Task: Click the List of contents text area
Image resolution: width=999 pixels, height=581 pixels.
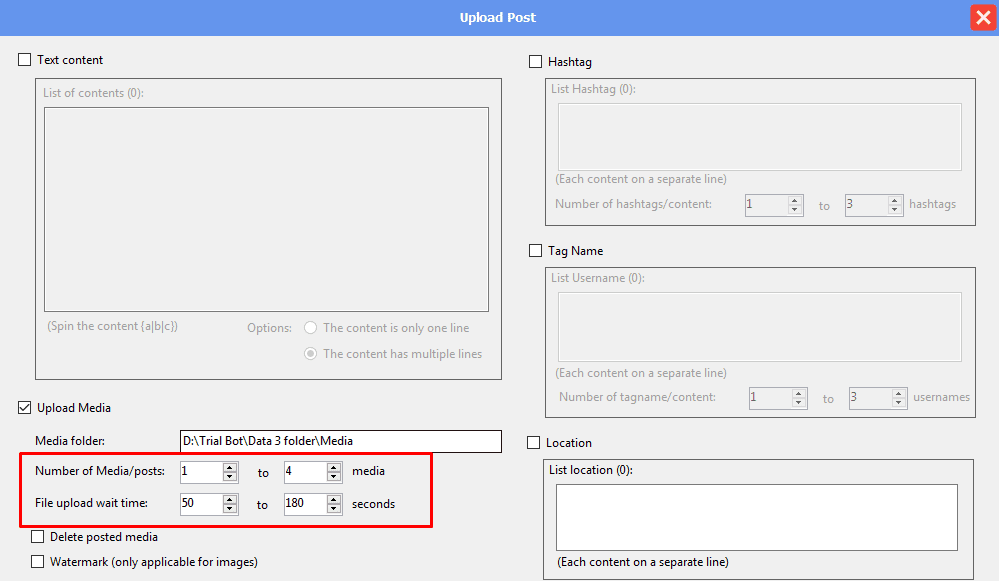Action: coord(266,209)
